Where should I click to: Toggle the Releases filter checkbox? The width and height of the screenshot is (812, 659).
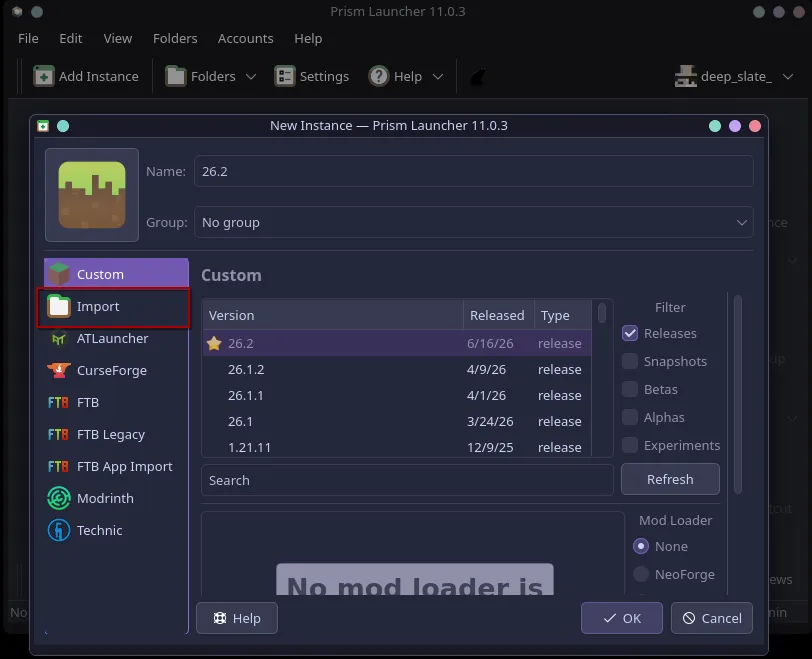pos(630,333)
